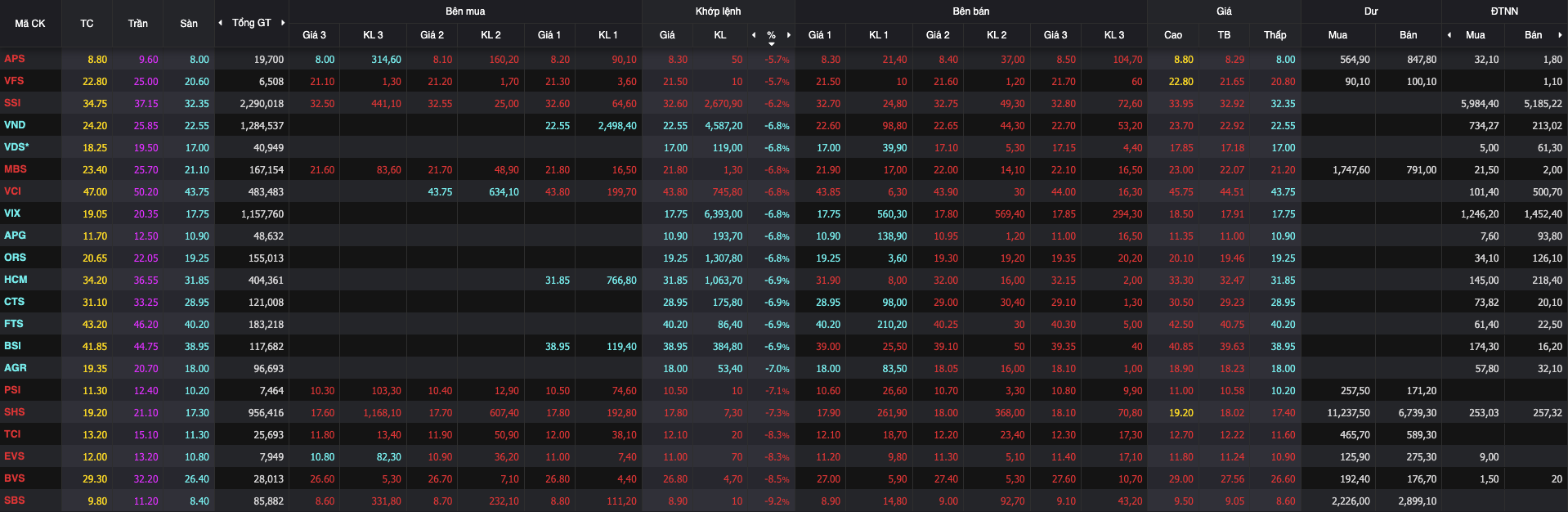The width and height of the screenshot is (1568, 512).
Task: Open the VND stock ticker
Action: tap(15, 125)
